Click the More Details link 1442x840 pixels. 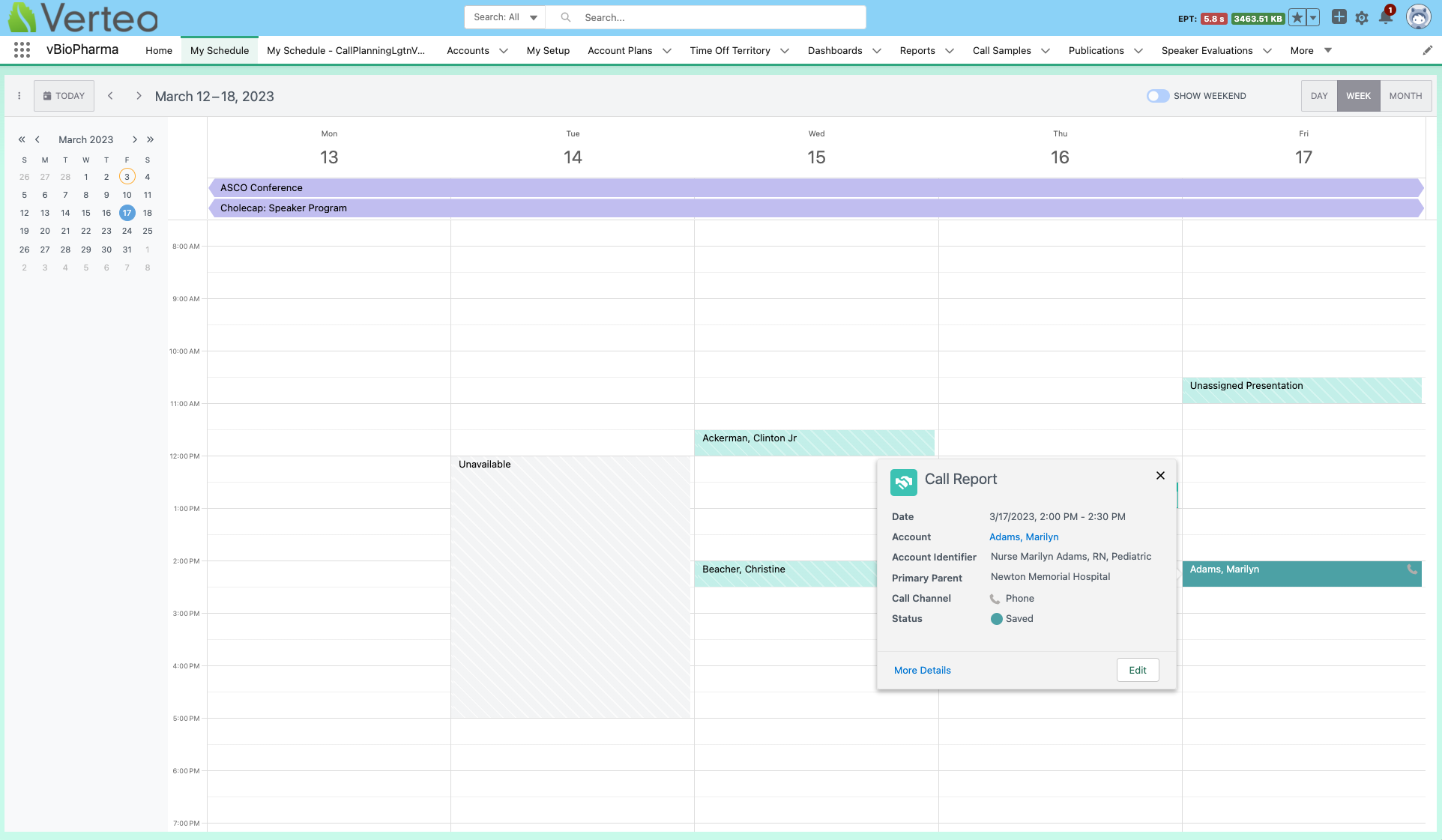tap(922, 671)
